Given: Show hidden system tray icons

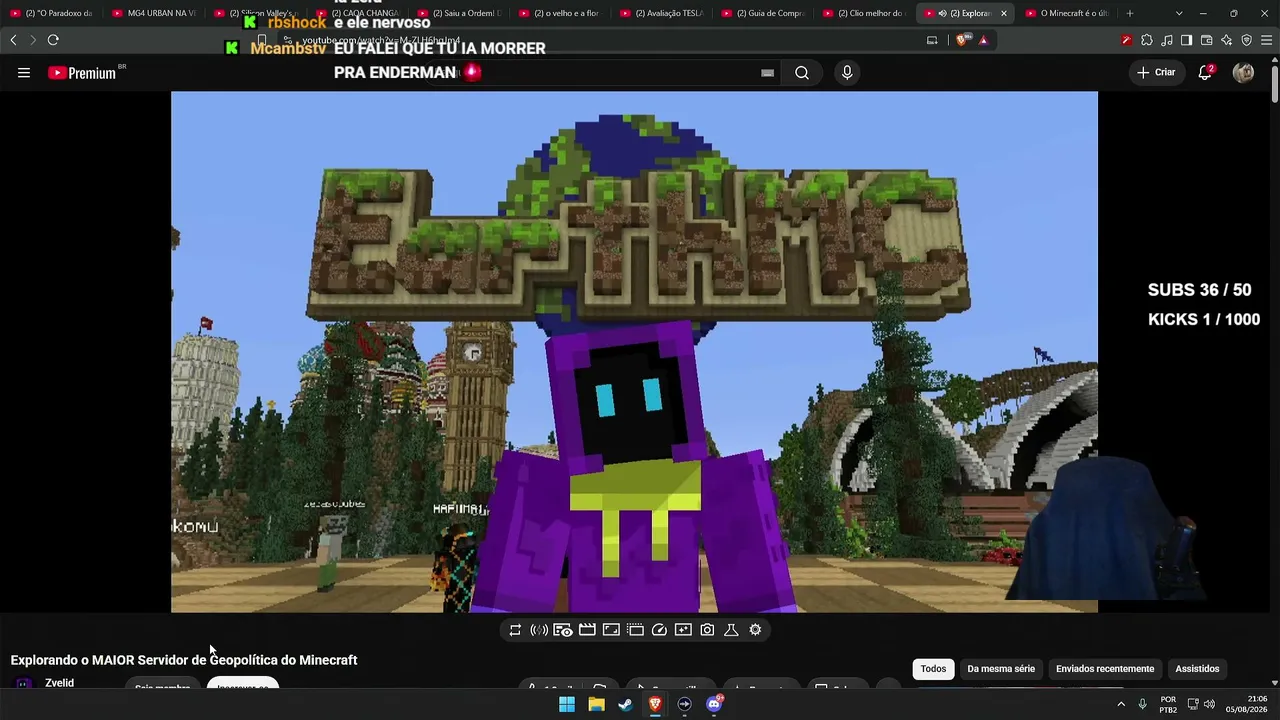Looking at the screenshot, I should [x=1121, y=704].
